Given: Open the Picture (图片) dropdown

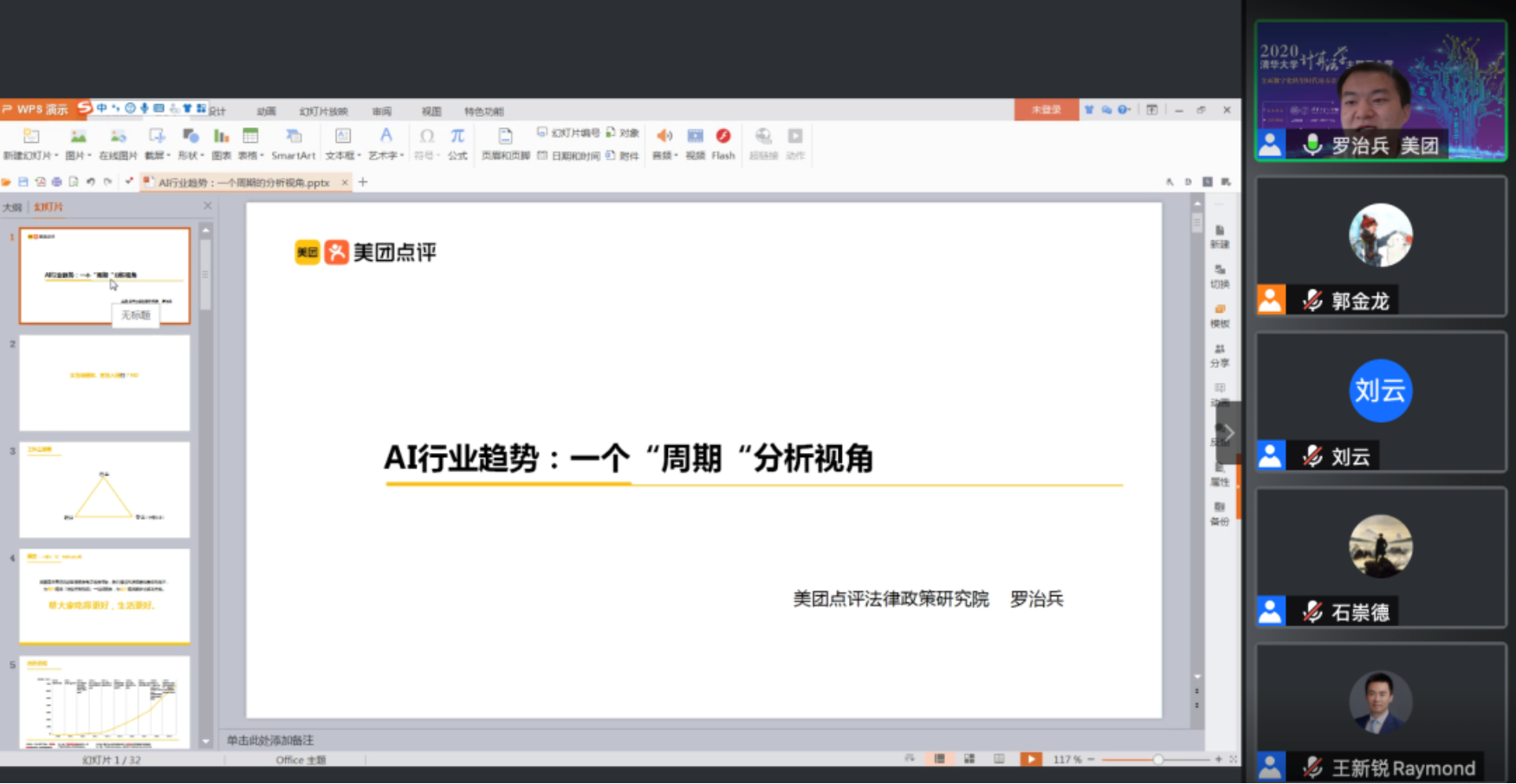Looking at the screenshot, I should 78,144.
